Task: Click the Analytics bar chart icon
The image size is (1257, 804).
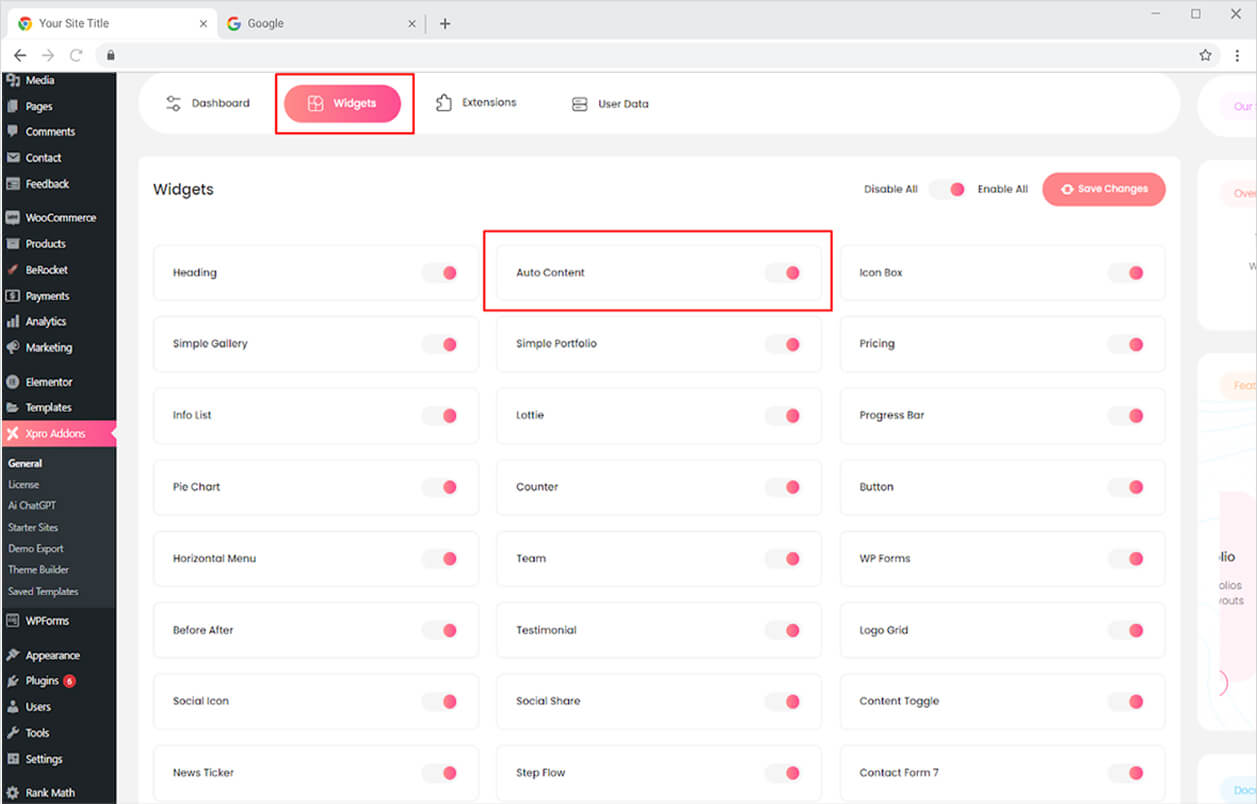Action: coord(12,322)
